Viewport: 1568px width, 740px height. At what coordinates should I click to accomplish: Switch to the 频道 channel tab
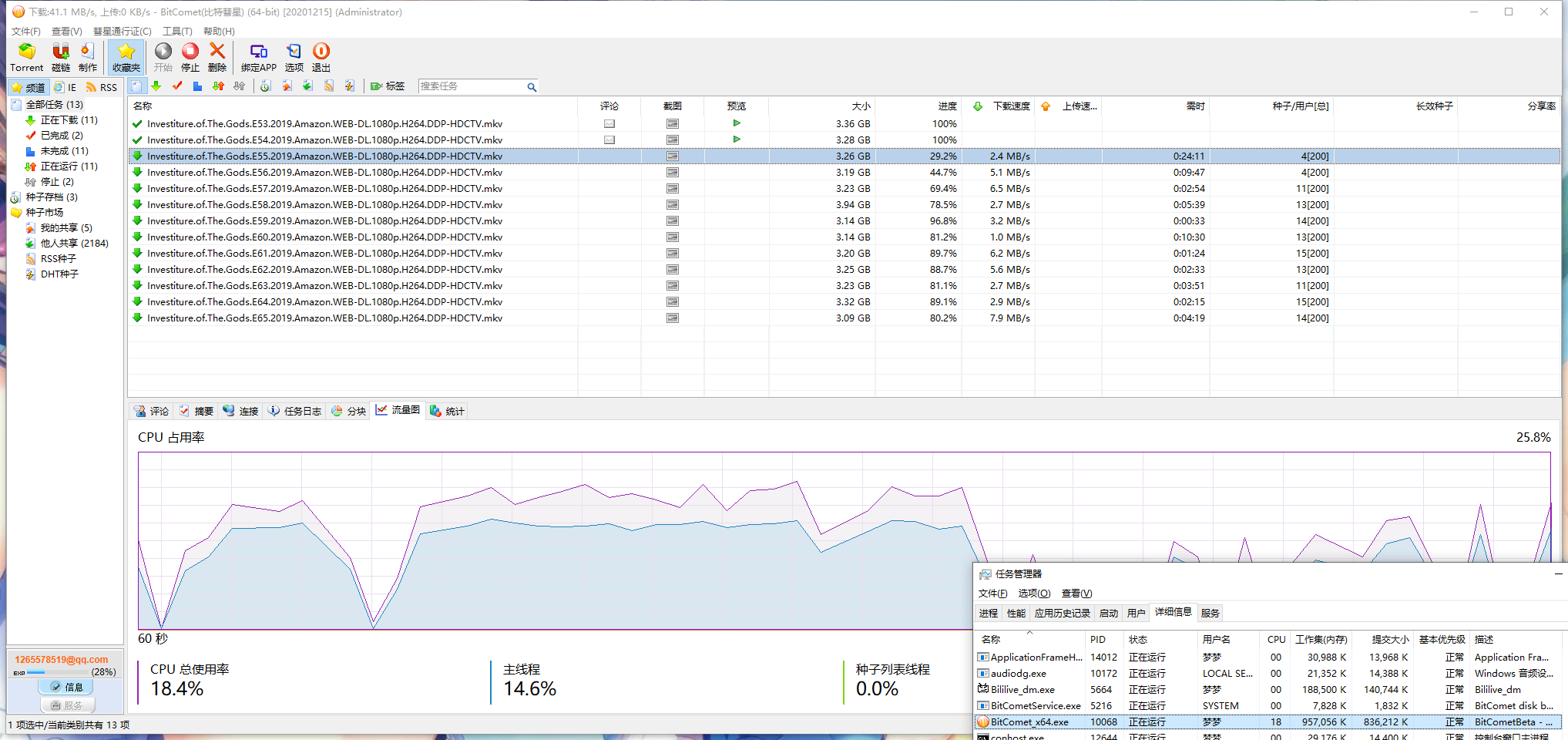29,87
